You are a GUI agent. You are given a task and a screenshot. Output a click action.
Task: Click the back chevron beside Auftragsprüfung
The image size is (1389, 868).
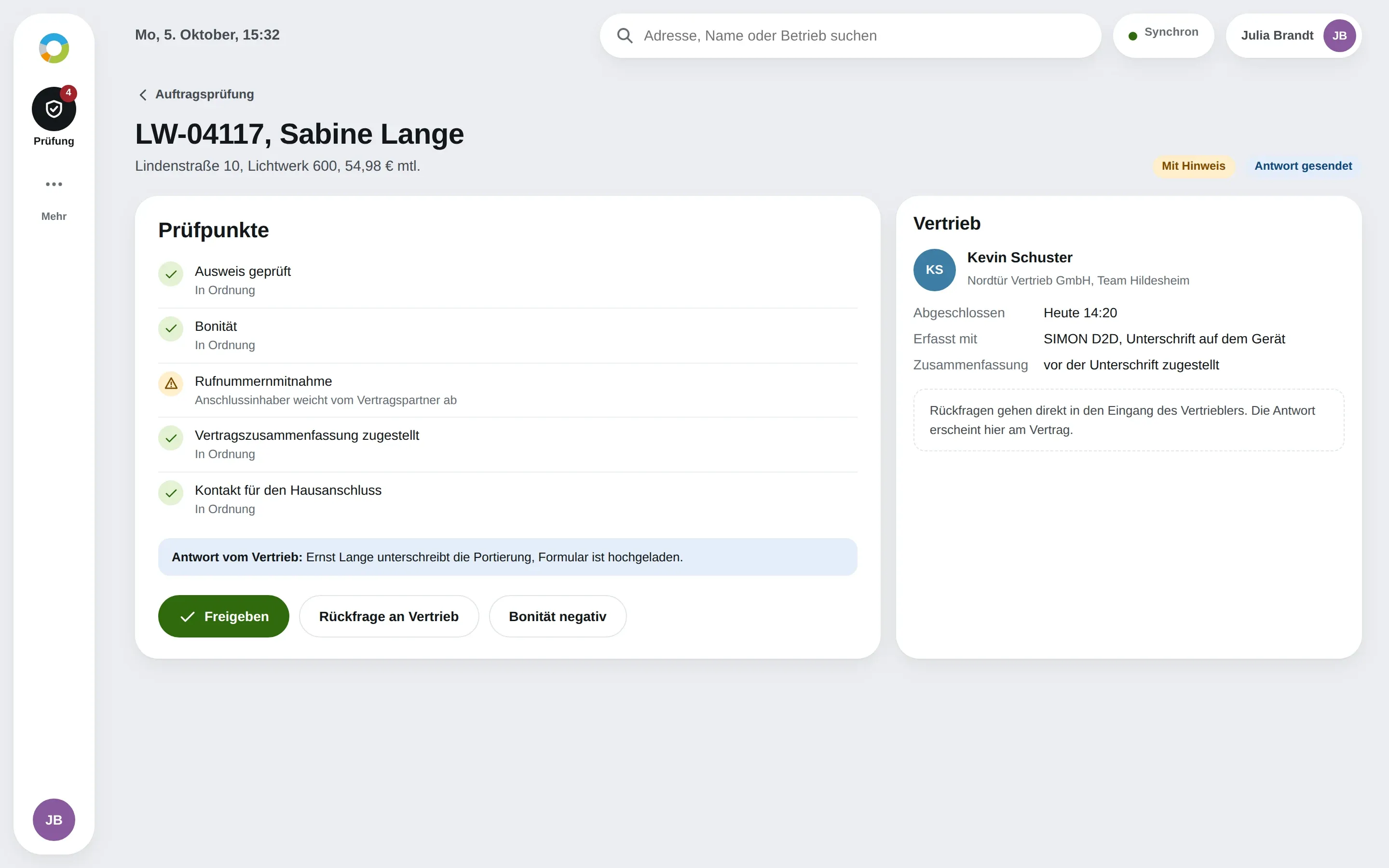coord(143,95)
